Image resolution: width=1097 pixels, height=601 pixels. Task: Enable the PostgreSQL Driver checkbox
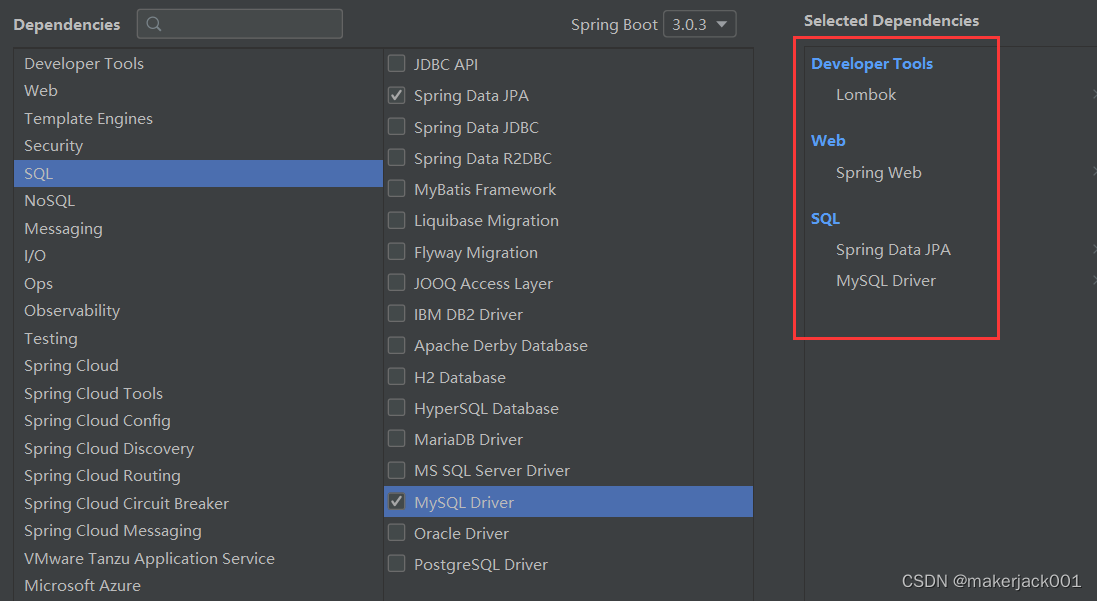(x=397, y=564)
